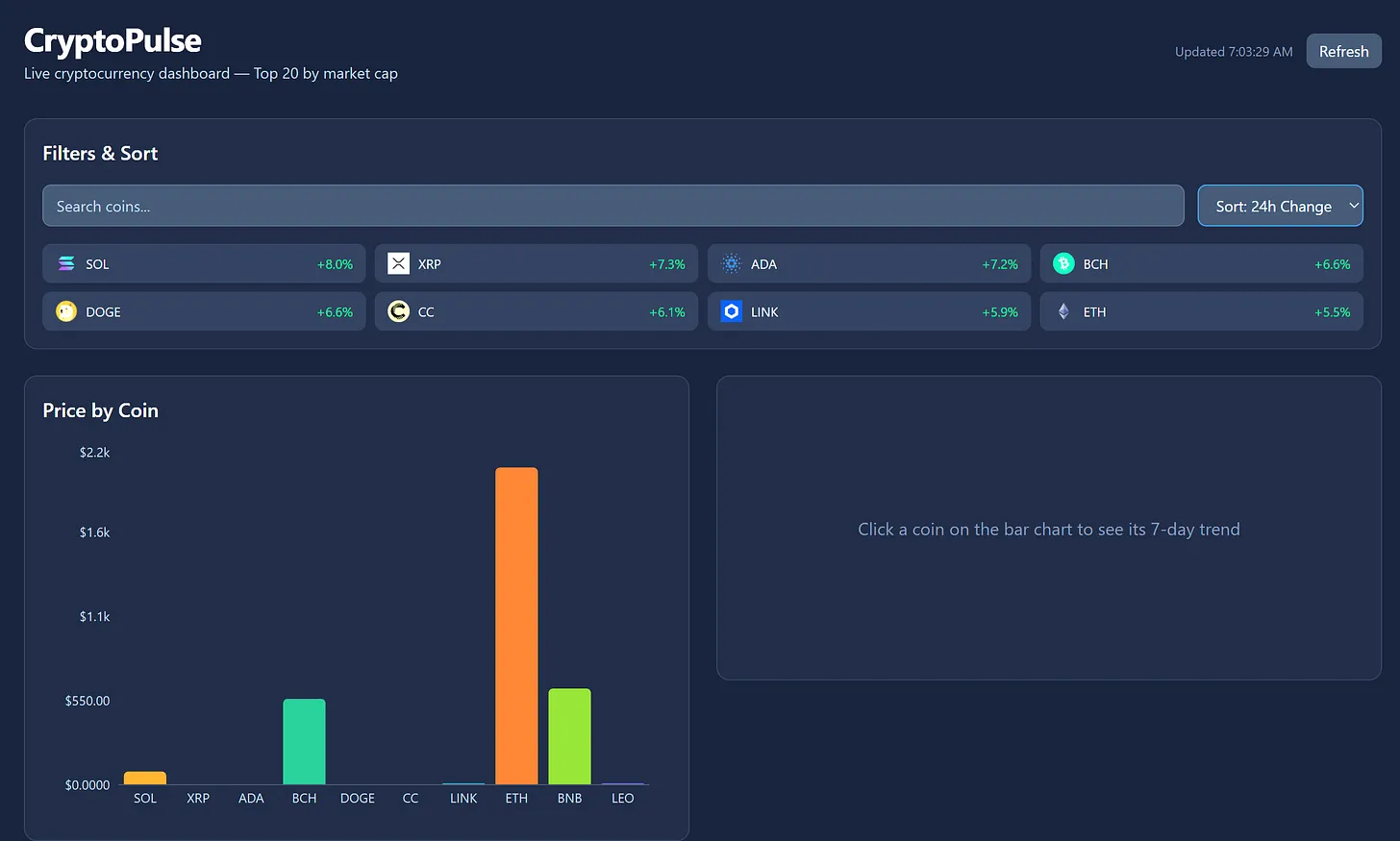The height and width of the screenshot is (841, 1400).
Task: Click the Solana logo icon on the SOL chip
Action: [x=64, y=263]
